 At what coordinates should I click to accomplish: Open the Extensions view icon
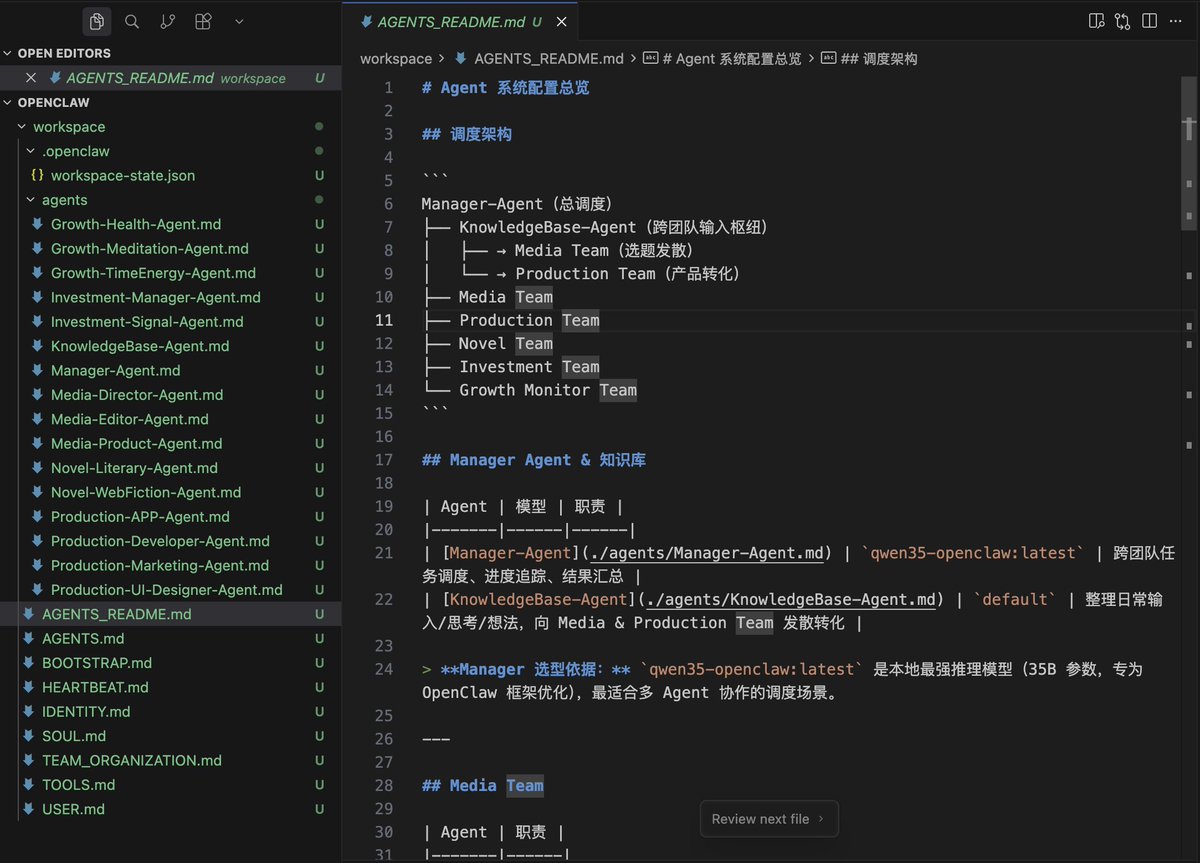click(203, 21)
